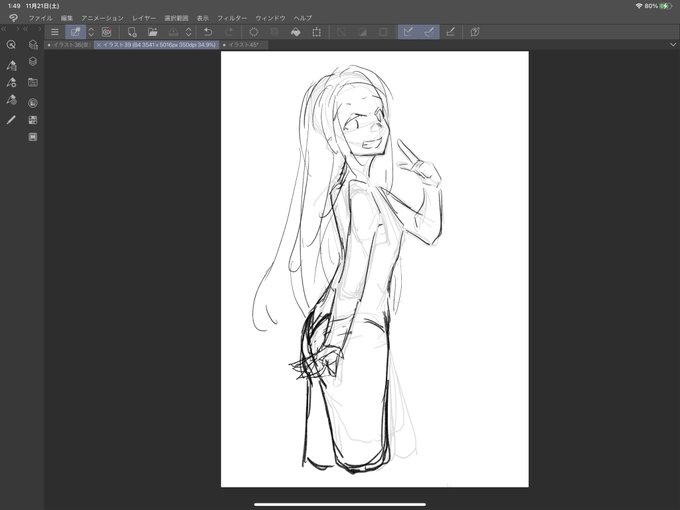This screenshot has width=680, height=510.
Task: Toggle Snap to Ruler
Action: 408,32
